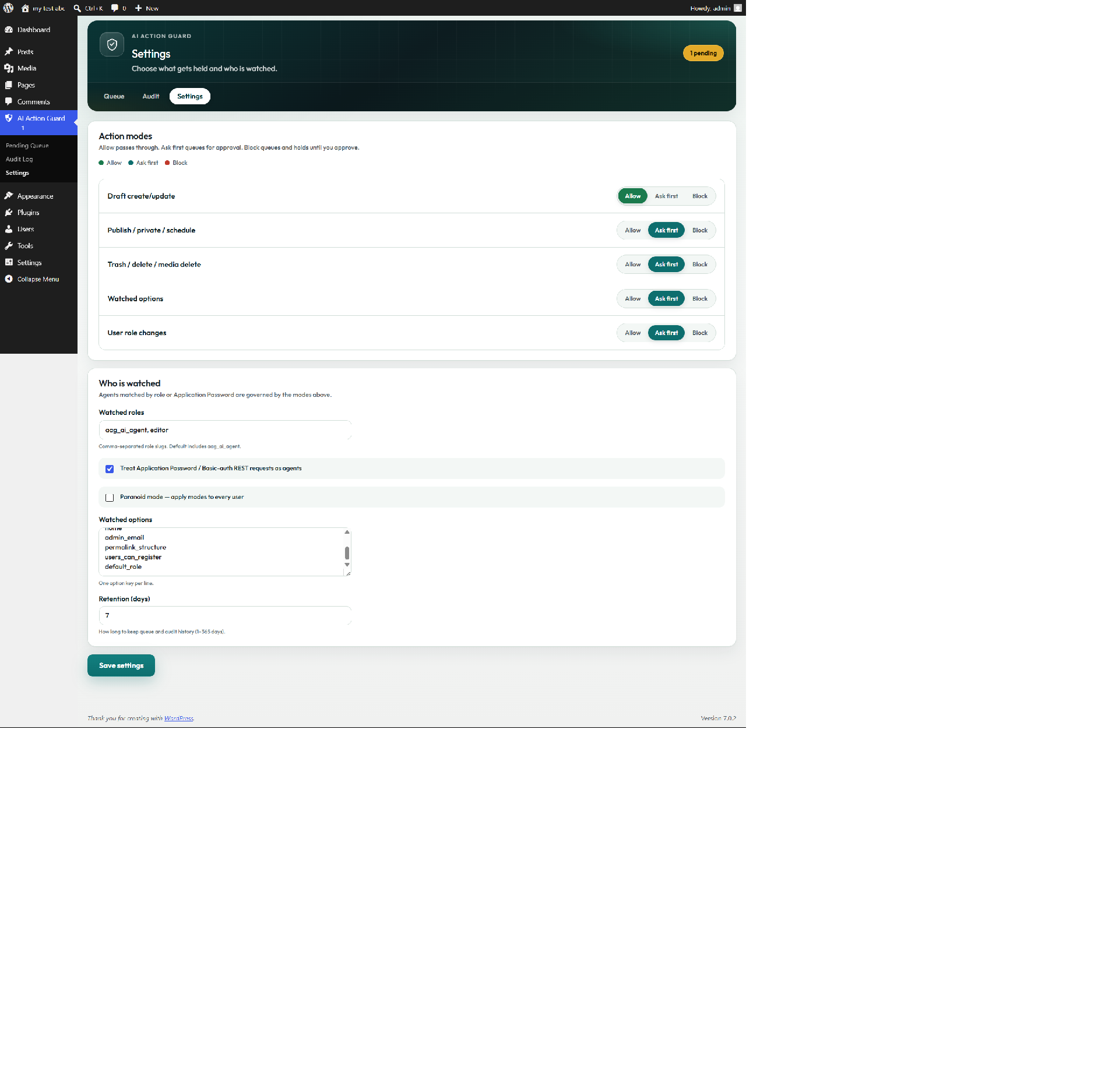Open the comments bubble icon in admin bar
This screenshot has height=1092, width=1119.
pos(115,8)
